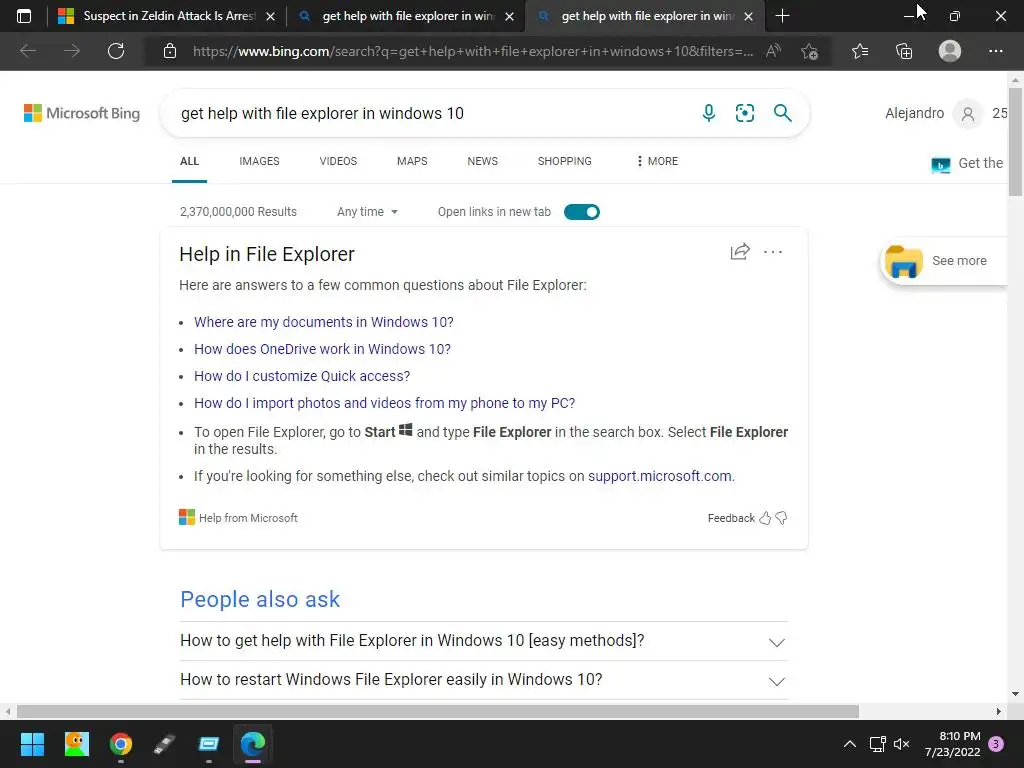Open Edge Settings and more menu
This screenshot has width=1024, height=768.
[x=995, y=51]
